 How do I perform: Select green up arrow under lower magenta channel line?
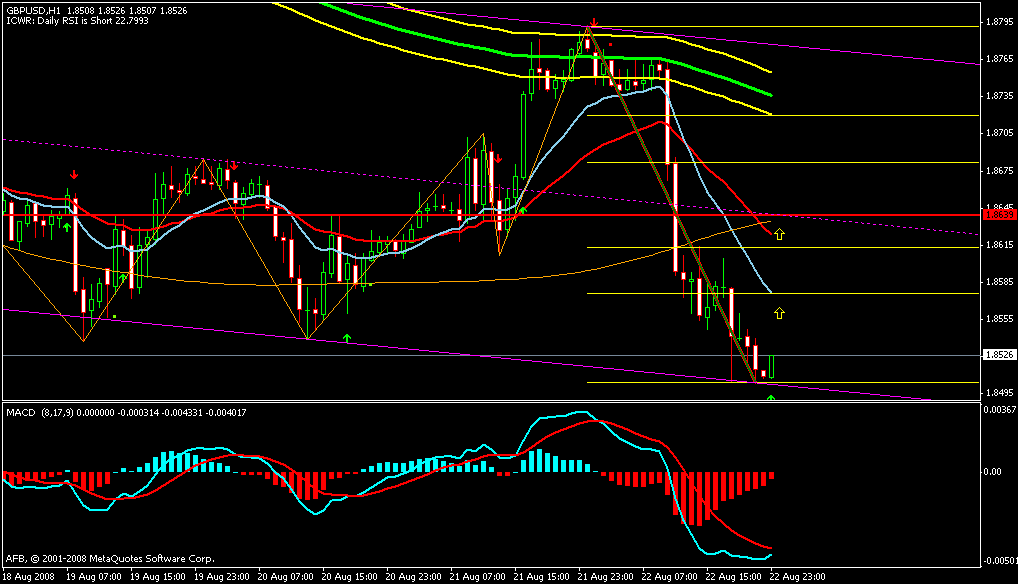click(346, 339)
